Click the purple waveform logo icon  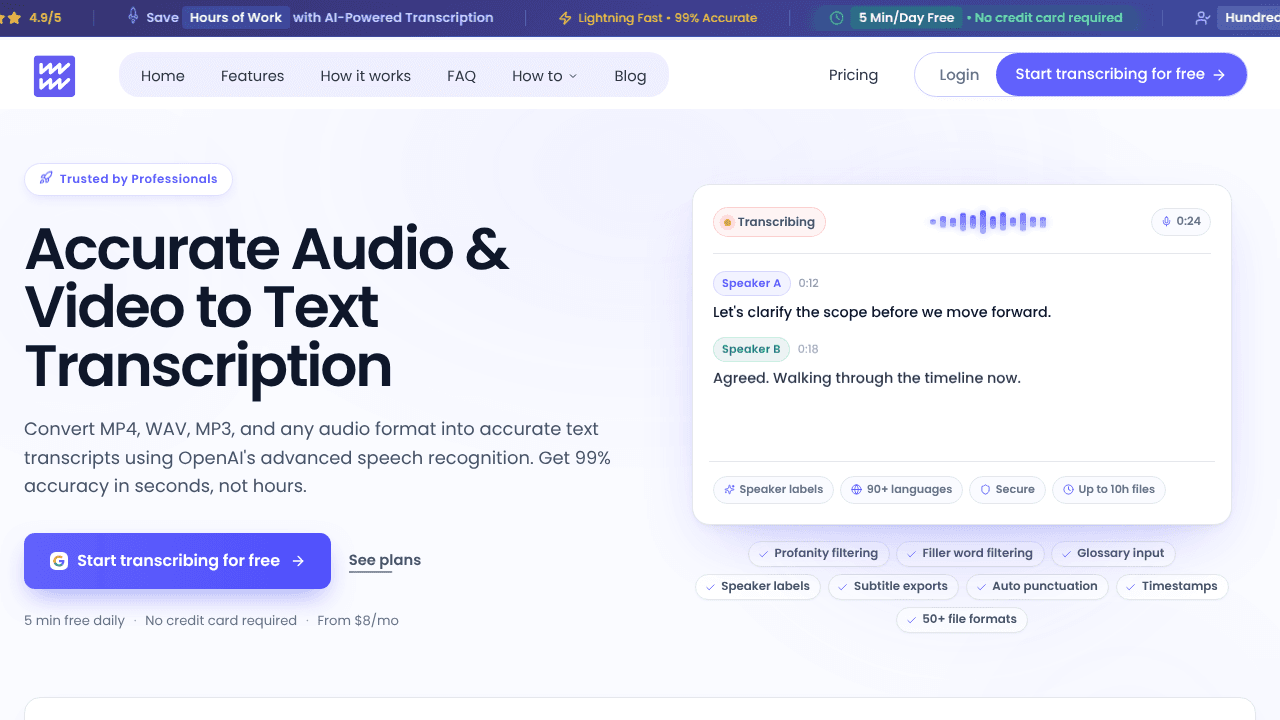54,76
